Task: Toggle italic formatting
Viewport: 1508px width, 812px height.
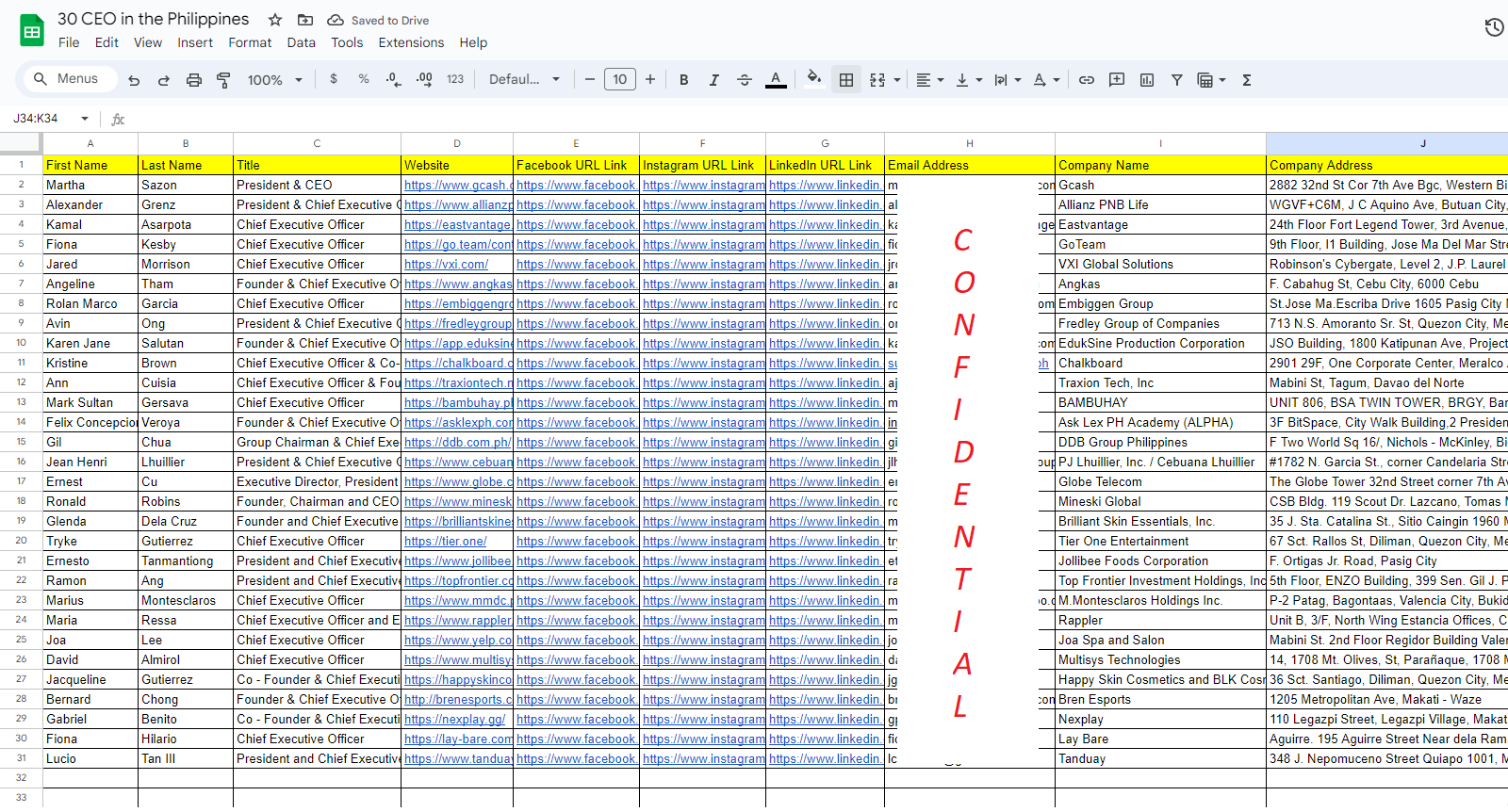Action: (x=714, y=80)
